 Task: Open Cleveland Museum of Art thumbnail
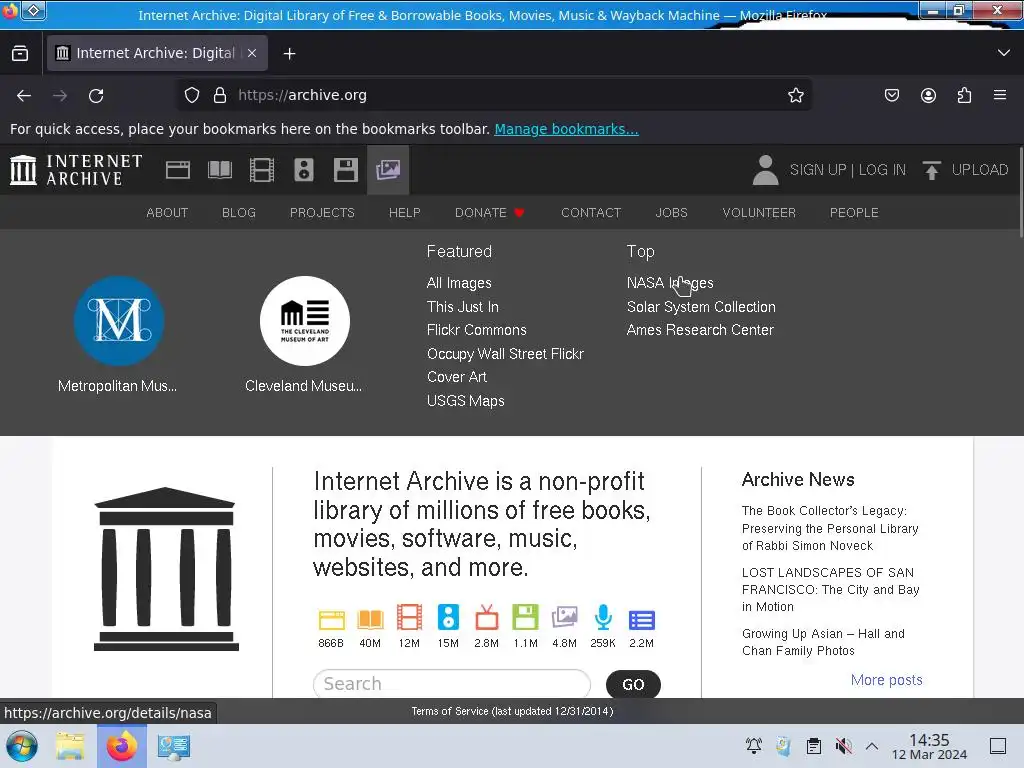click(304, 321)
